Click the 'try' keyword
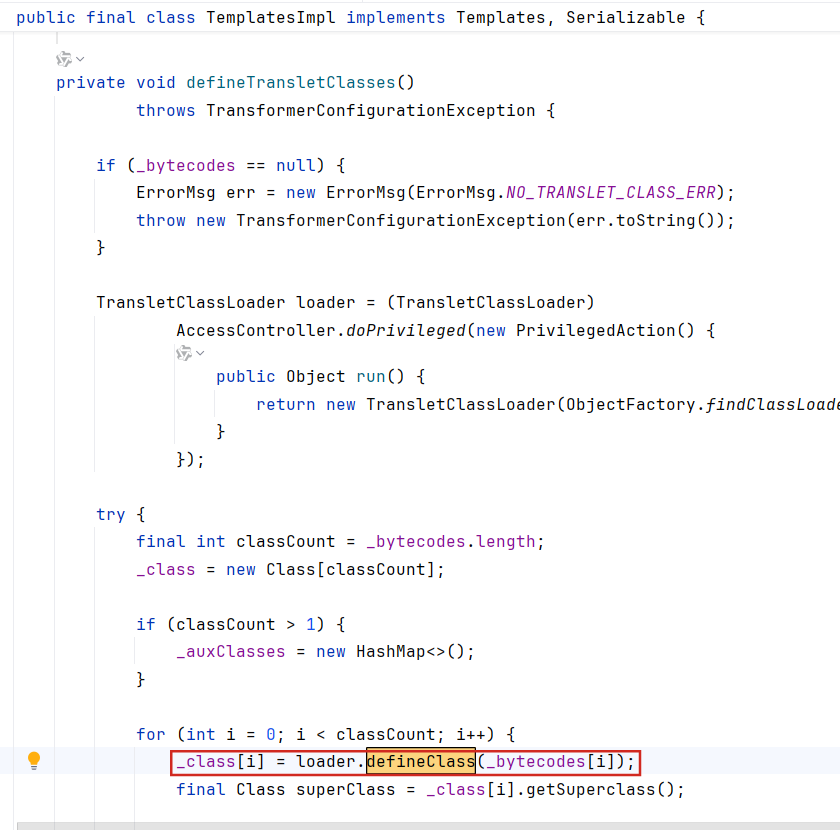 [x=110, y=514]
